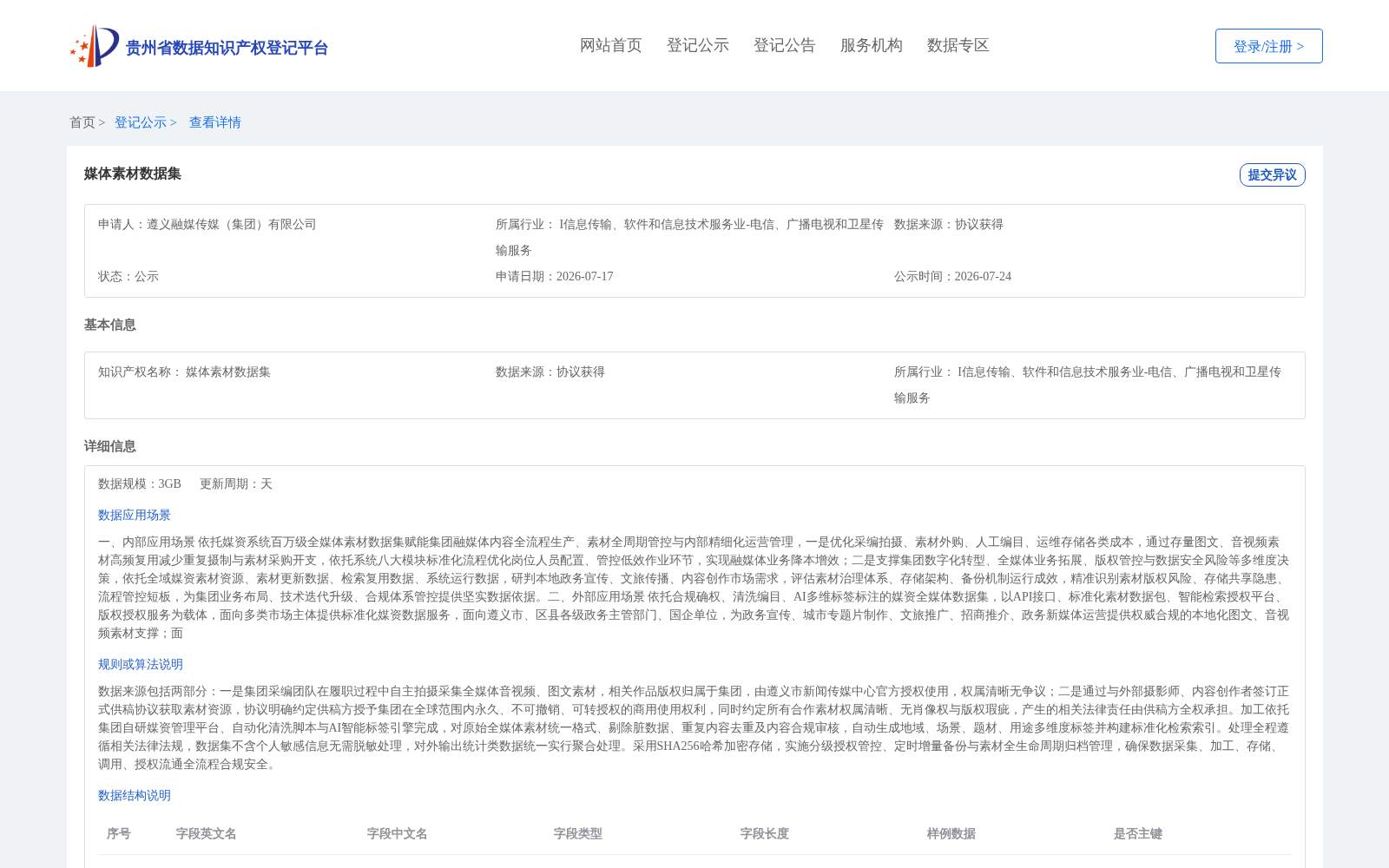Select 服务机构 navigation item
The height and width of the screenshot is (868, 1389).
(872, 45)
